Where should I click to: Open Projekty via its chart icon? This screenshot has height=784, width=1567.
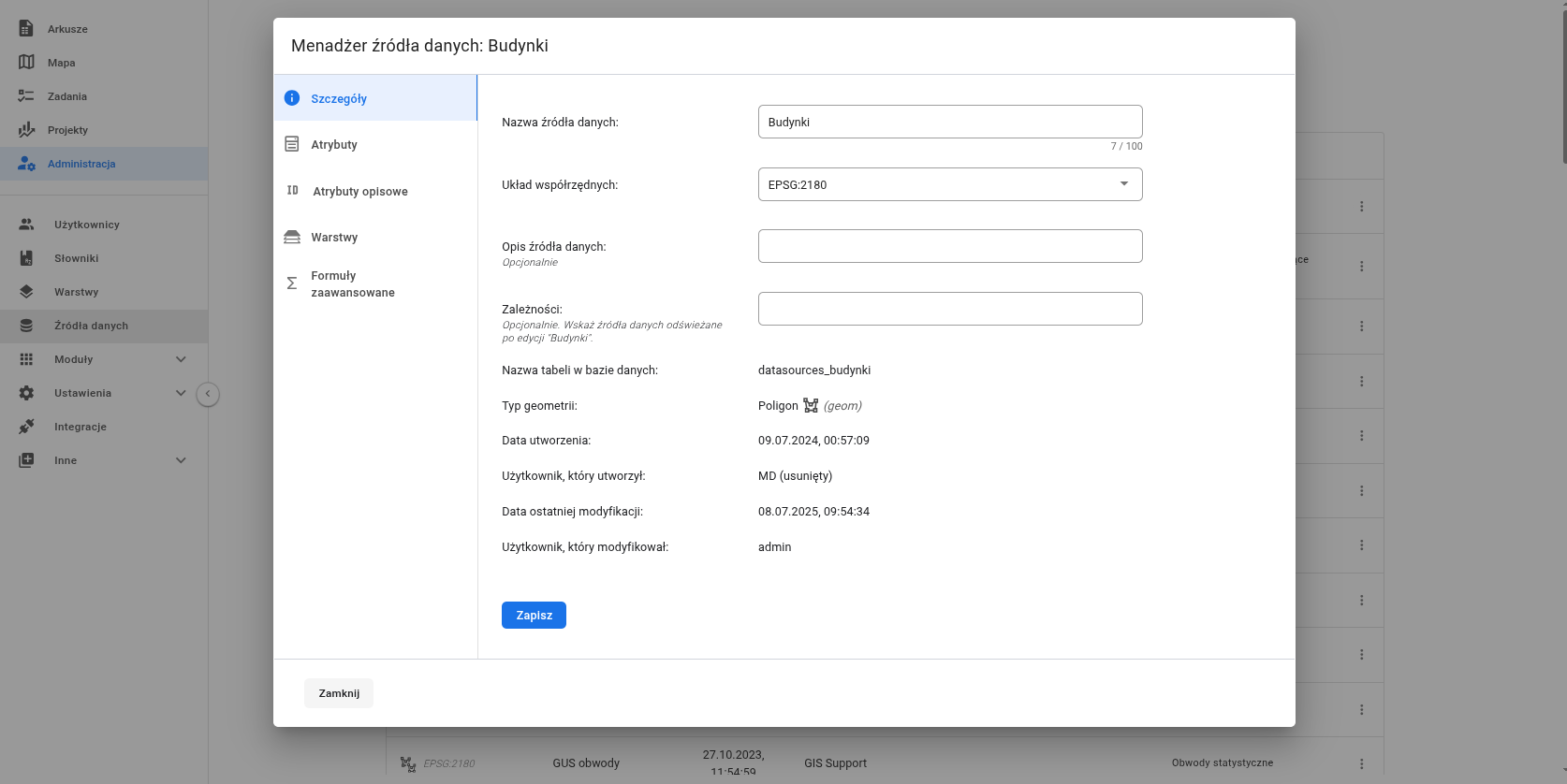coord(26,130)
